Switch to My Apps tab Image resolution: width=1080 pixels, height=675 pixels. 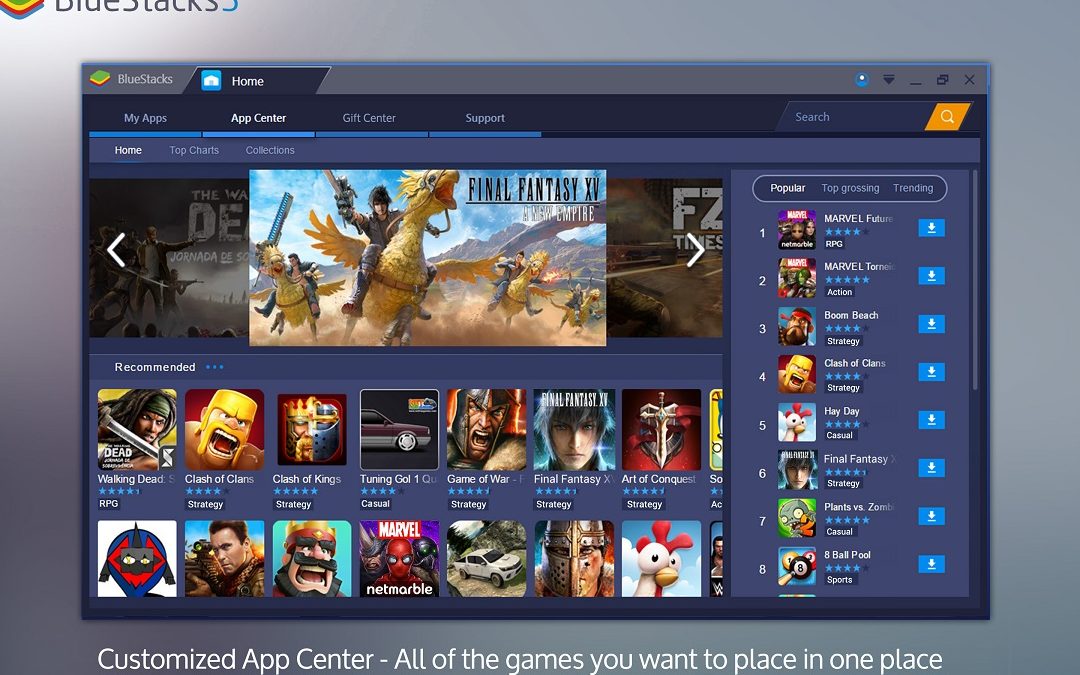click(145, 118)
